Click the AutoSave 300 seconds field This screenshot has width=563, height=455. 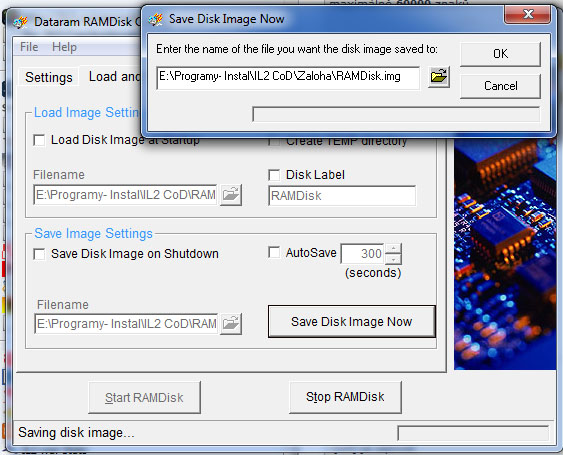(363, 254)
